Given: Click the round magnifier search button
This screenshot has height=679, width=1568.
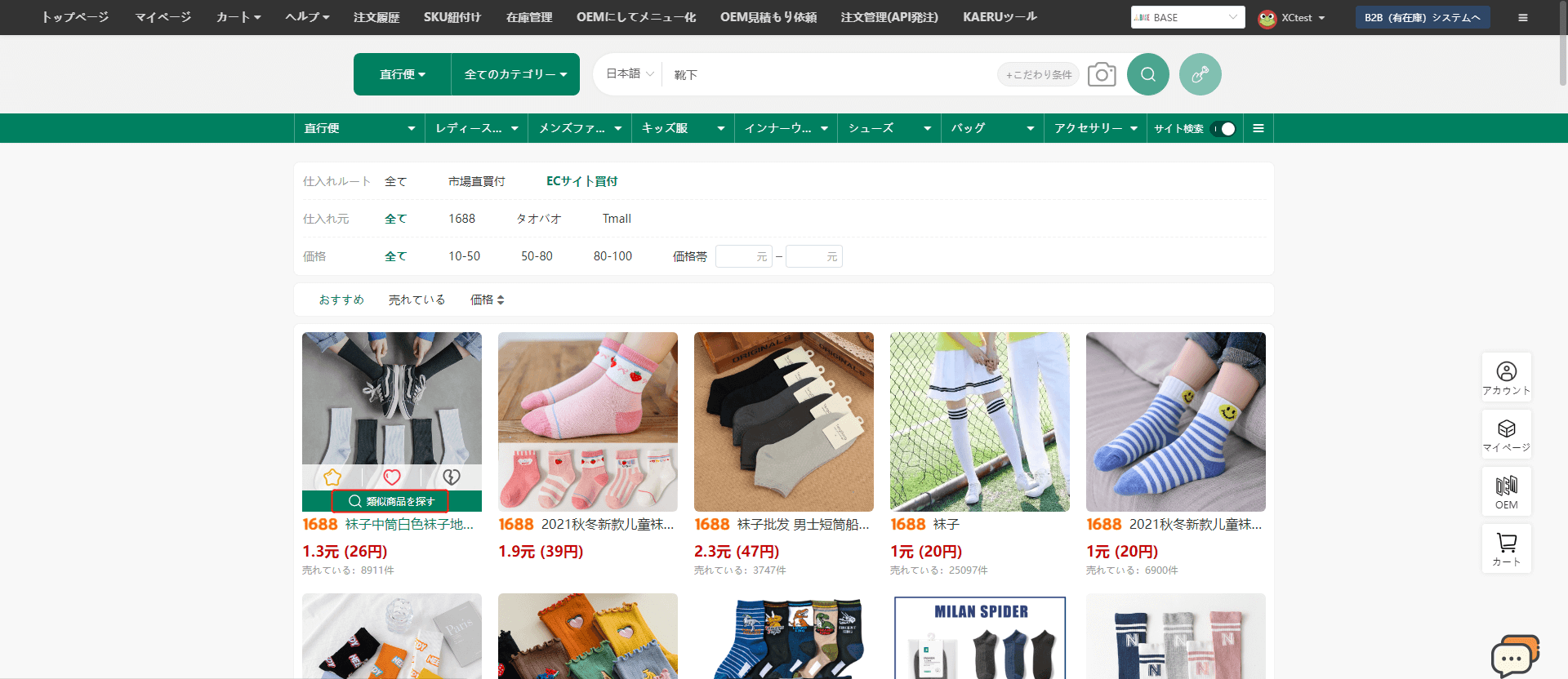Looking at the screenshot, I should coord(1148,74).
